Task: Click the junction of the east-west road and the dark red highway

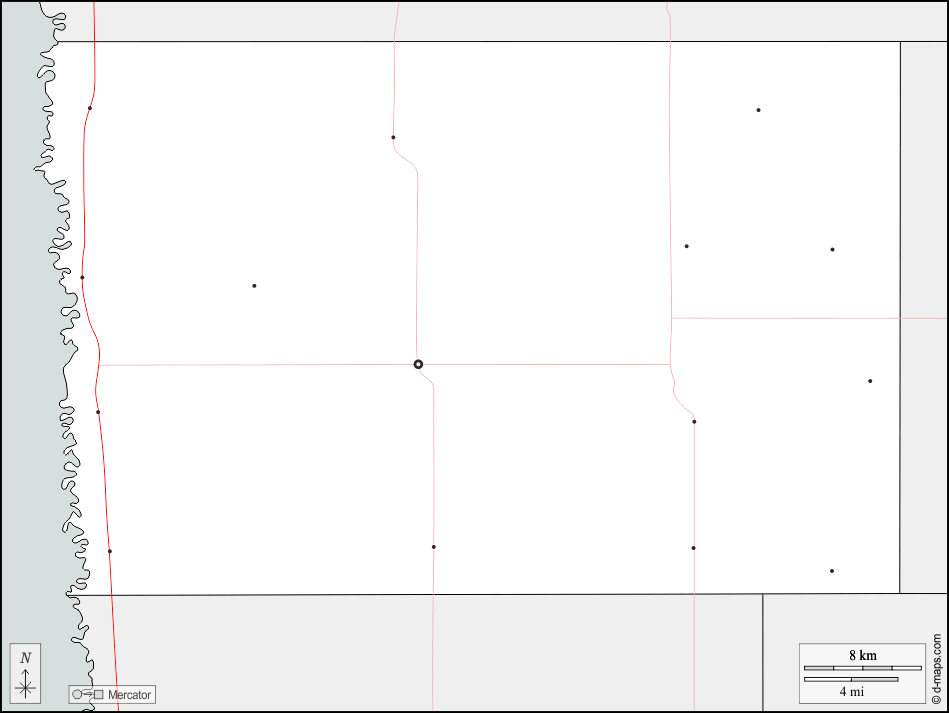Action: point(99,365)
